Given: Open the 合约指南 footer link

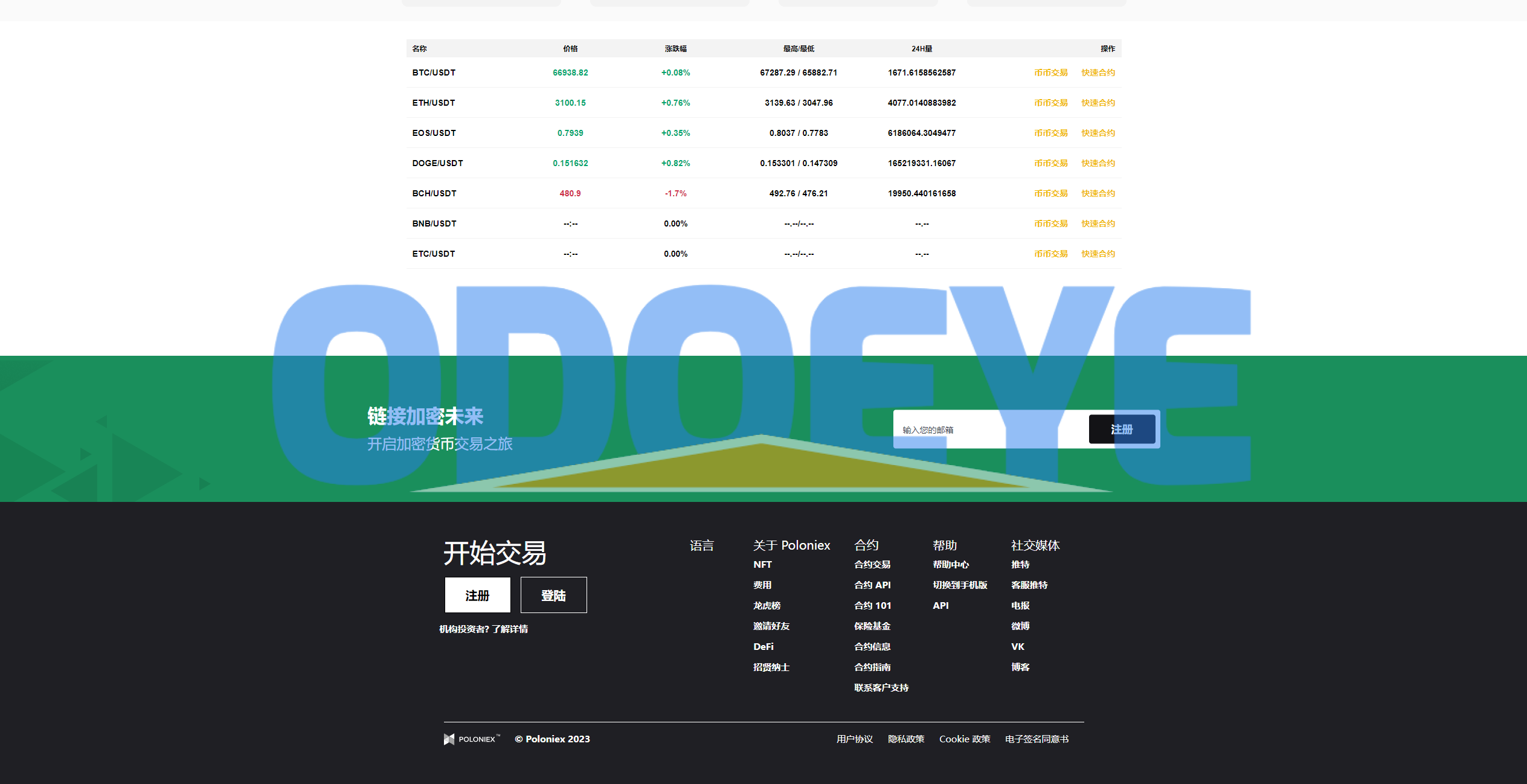Looking at the screenshot, I should [x=872, y=667].
